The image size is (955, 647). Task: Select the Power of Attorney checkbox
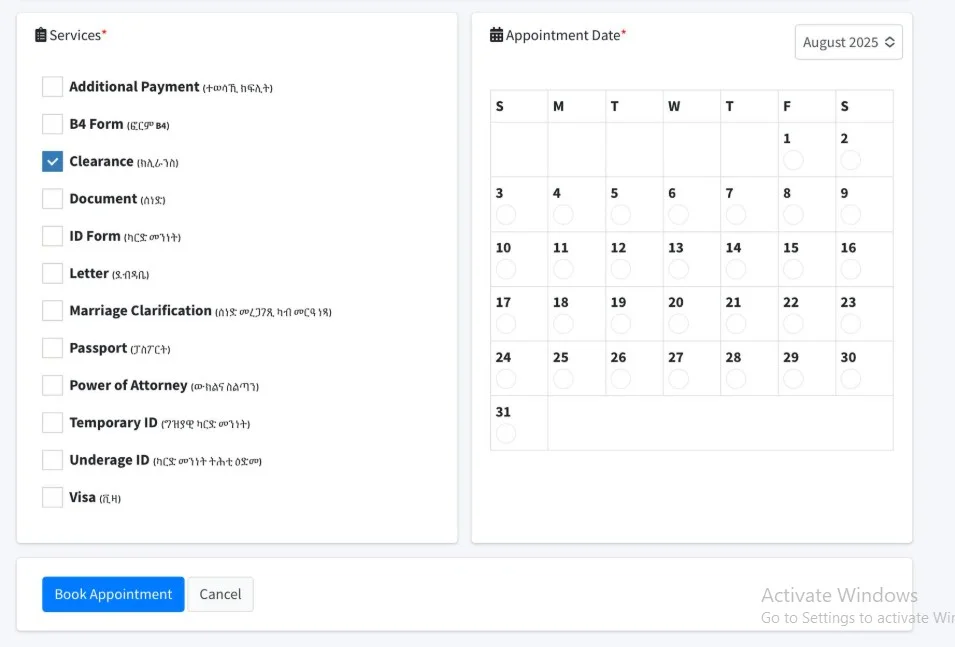point(52,385)
